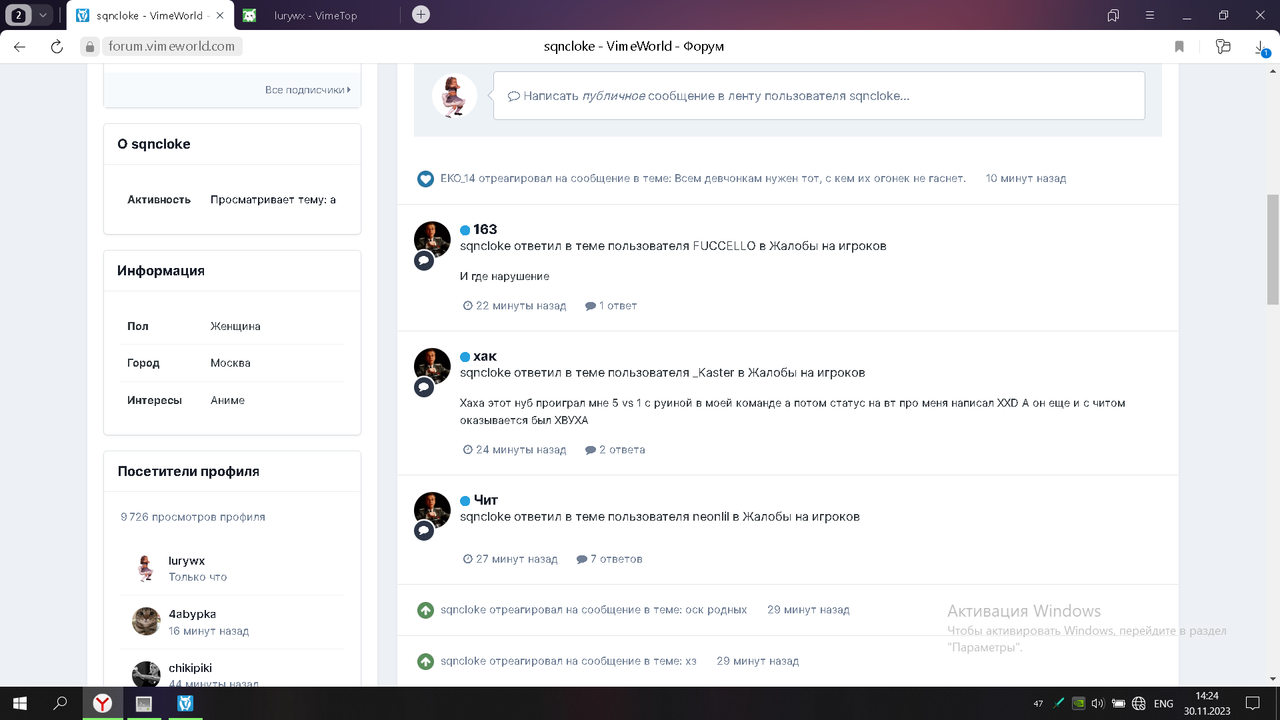Click the page vertical scrollbar
1280x720 pixels.
[x=1273, y=250]
